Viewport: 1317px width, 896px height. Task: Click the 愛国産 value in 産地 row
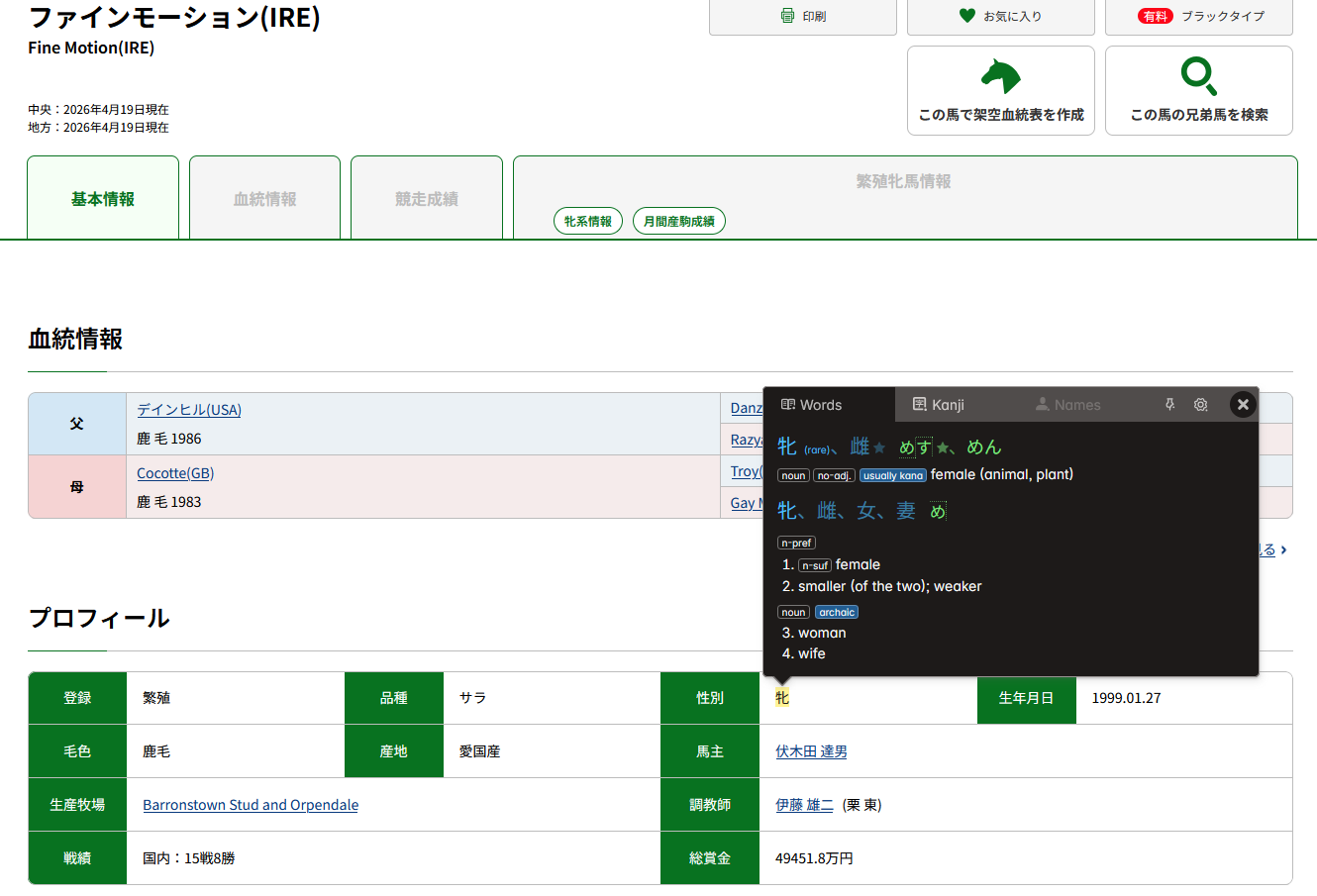[479, 751]
